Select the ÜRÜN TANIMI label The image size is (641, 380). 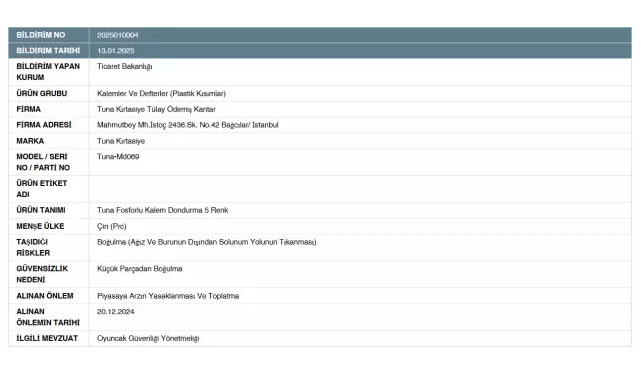click(40, 210)
